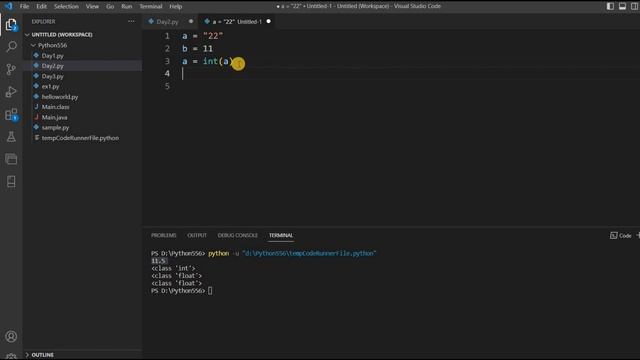Expand the OUTLINE section
Viewport: 640px width, 360px height.
pos(42,355)
